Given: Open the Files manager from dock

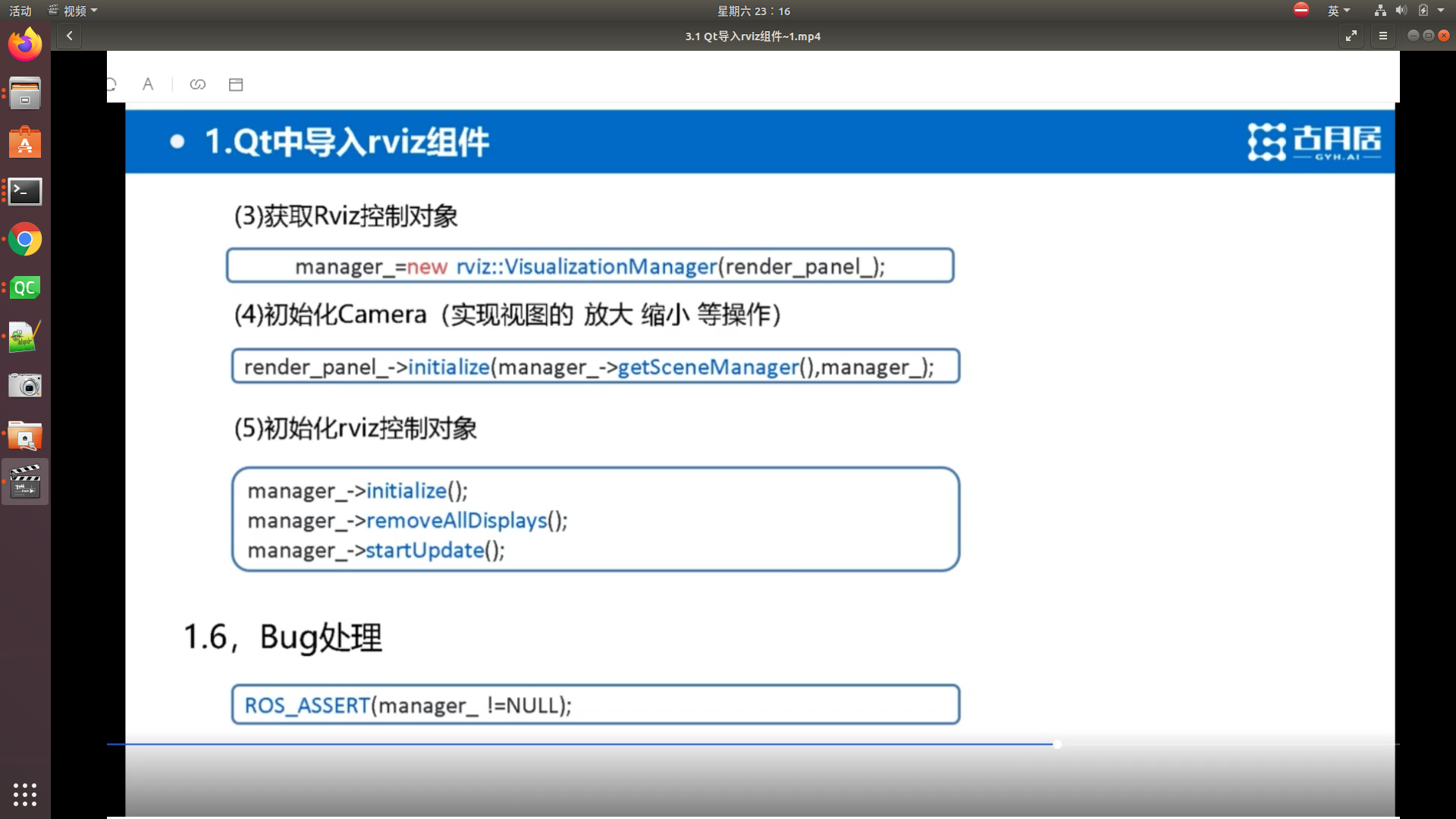Looking at the screenshot, I should (25, 93).
